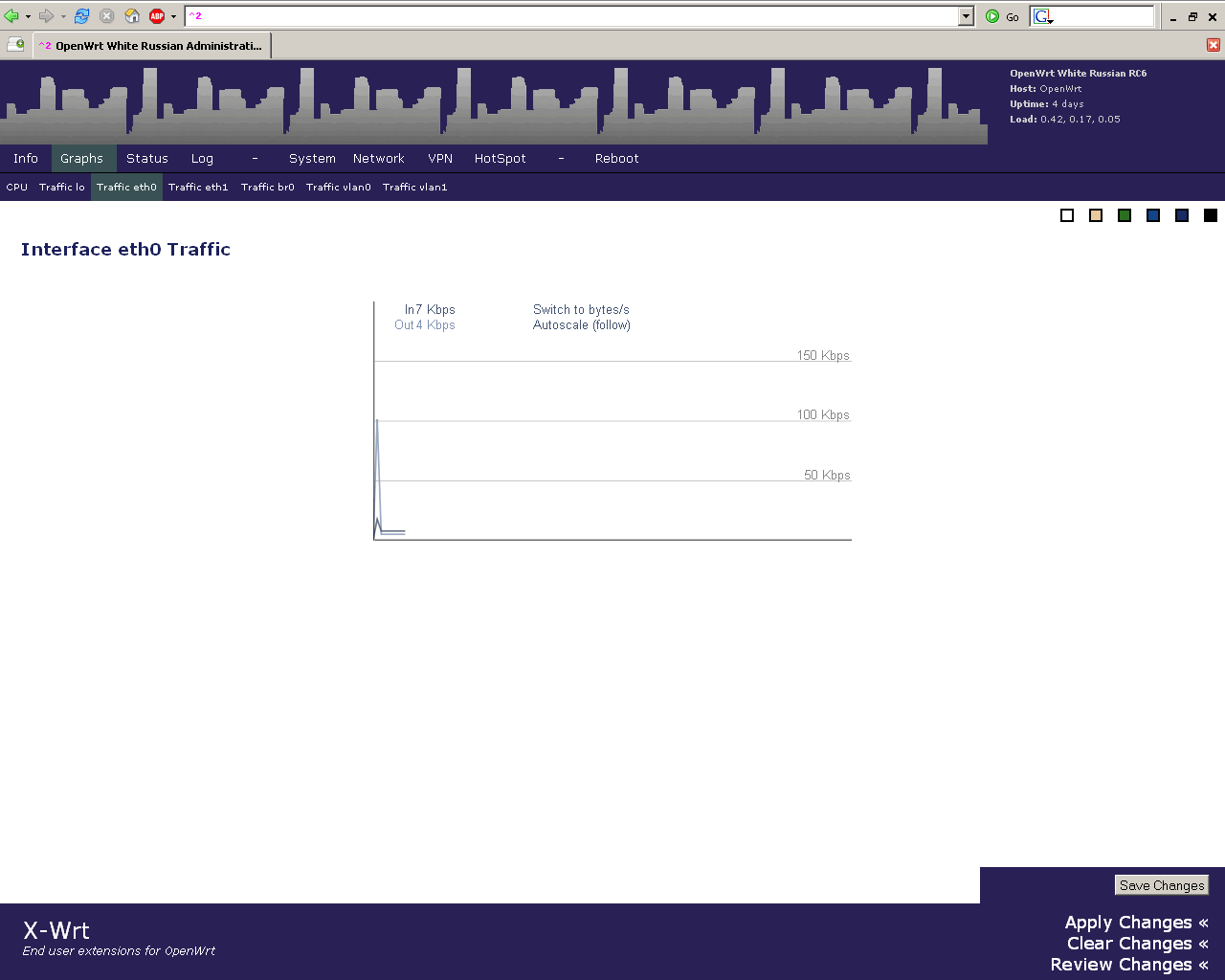This screenshot has width=1225, height=980.
Task: Click the green Go arrow button
Action: (992, 16)
